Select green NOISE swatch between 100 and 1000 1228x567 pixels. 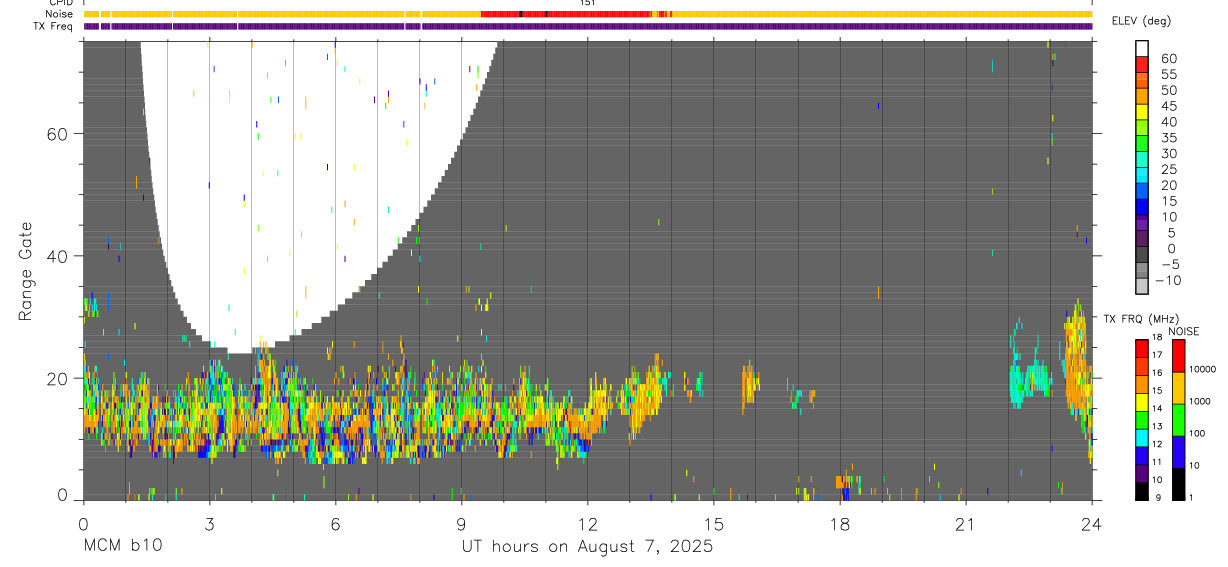(1179, 419)
